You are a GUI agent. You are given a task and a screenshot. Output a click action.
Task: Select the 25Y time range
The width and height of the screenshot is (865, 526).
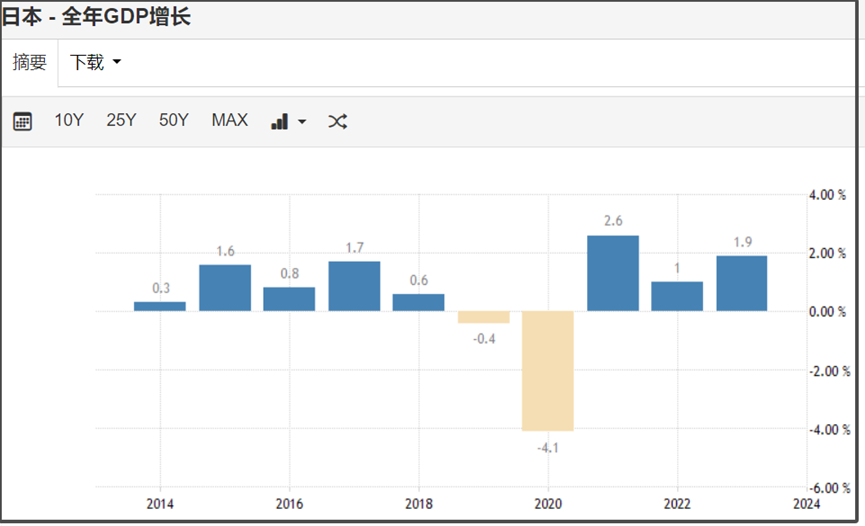point(121,120)
